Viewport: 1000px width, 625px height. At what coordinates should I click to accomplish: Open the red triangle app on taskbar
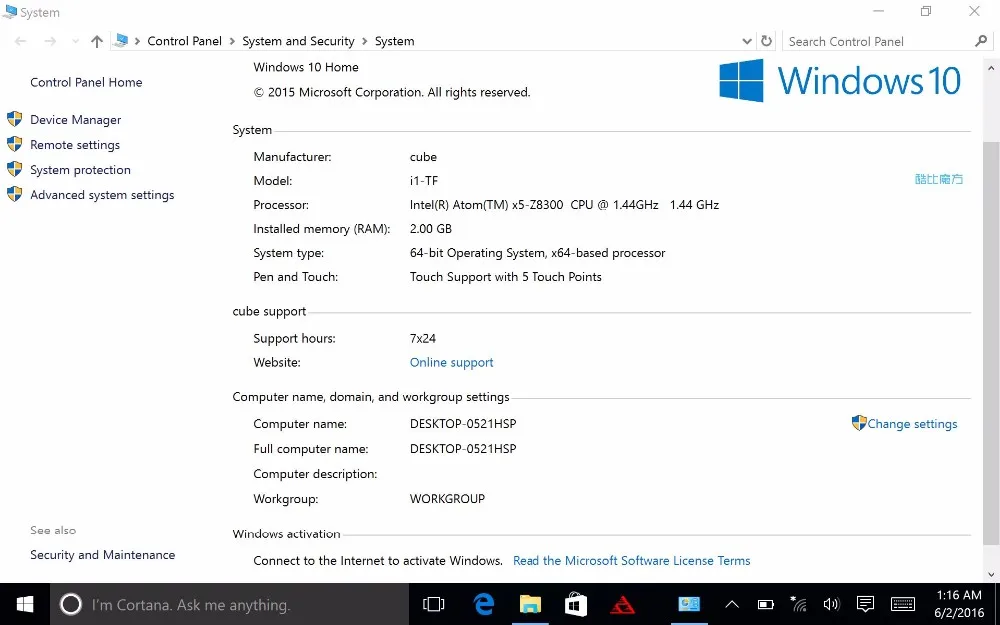click(x=622, y=604)
